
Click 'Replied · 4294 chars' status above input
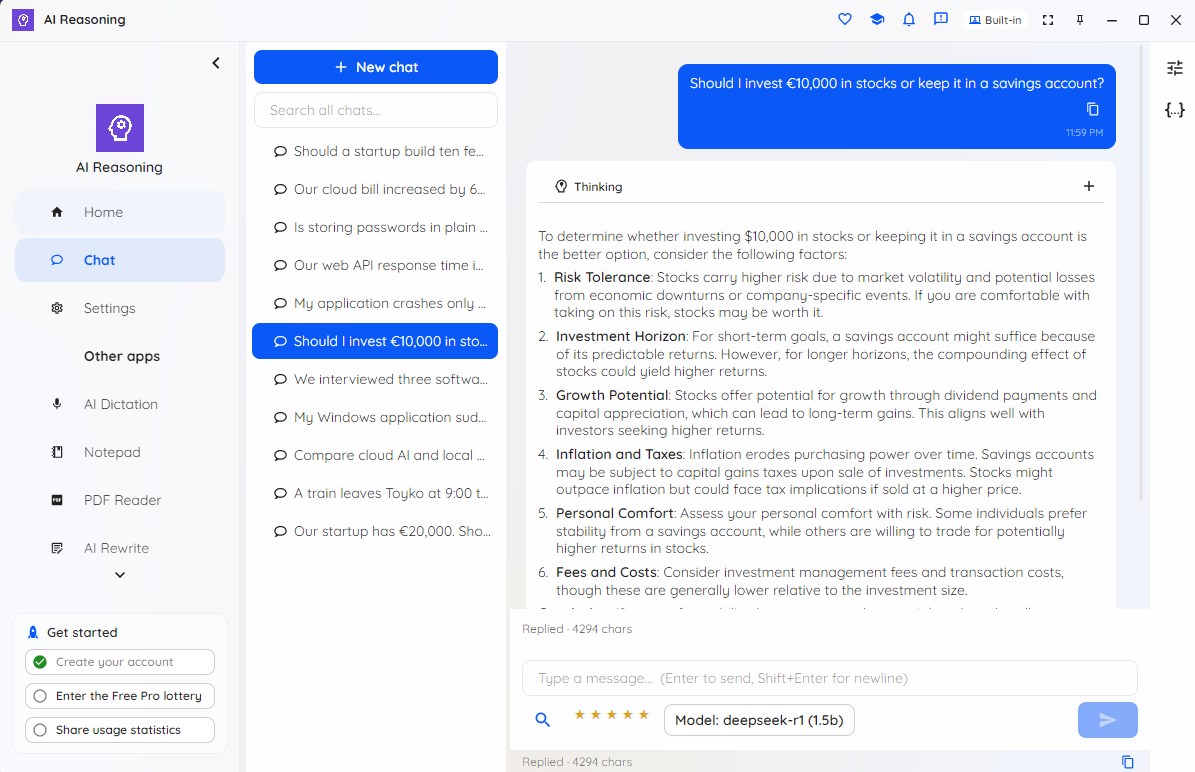click(577, 629)
